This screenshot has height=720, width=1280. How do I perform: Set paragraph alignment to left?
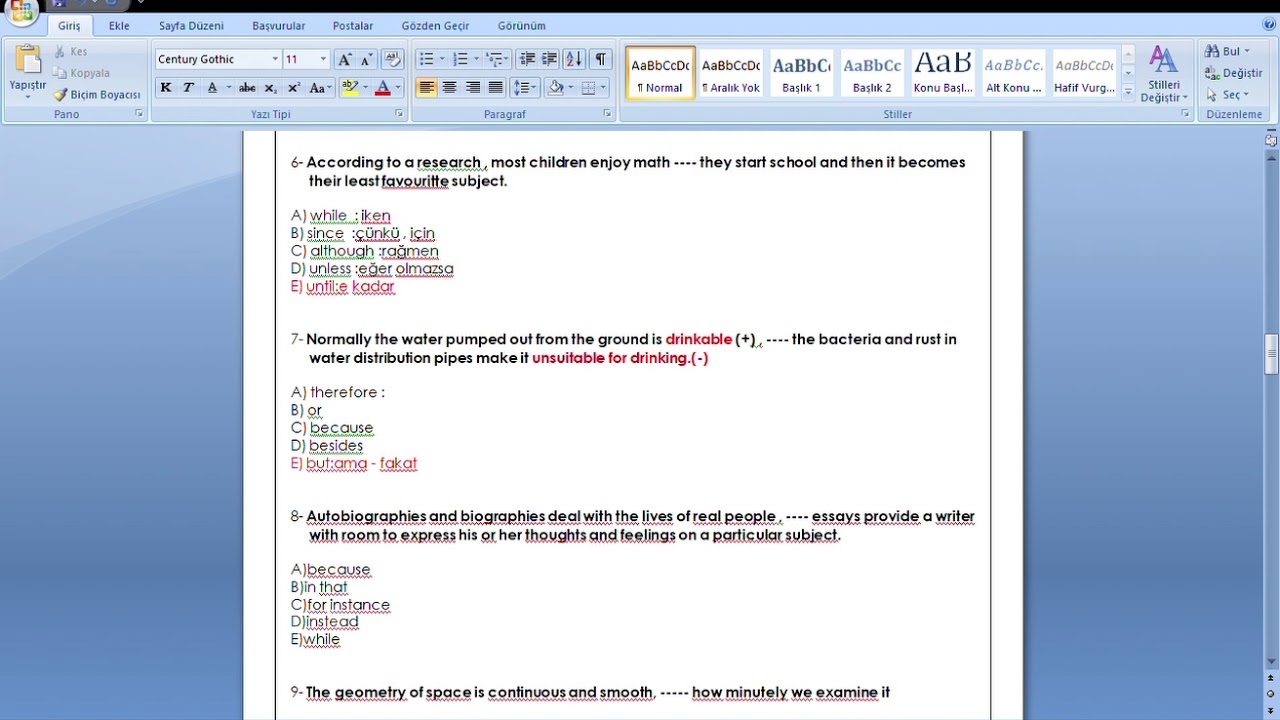[427, 88]
